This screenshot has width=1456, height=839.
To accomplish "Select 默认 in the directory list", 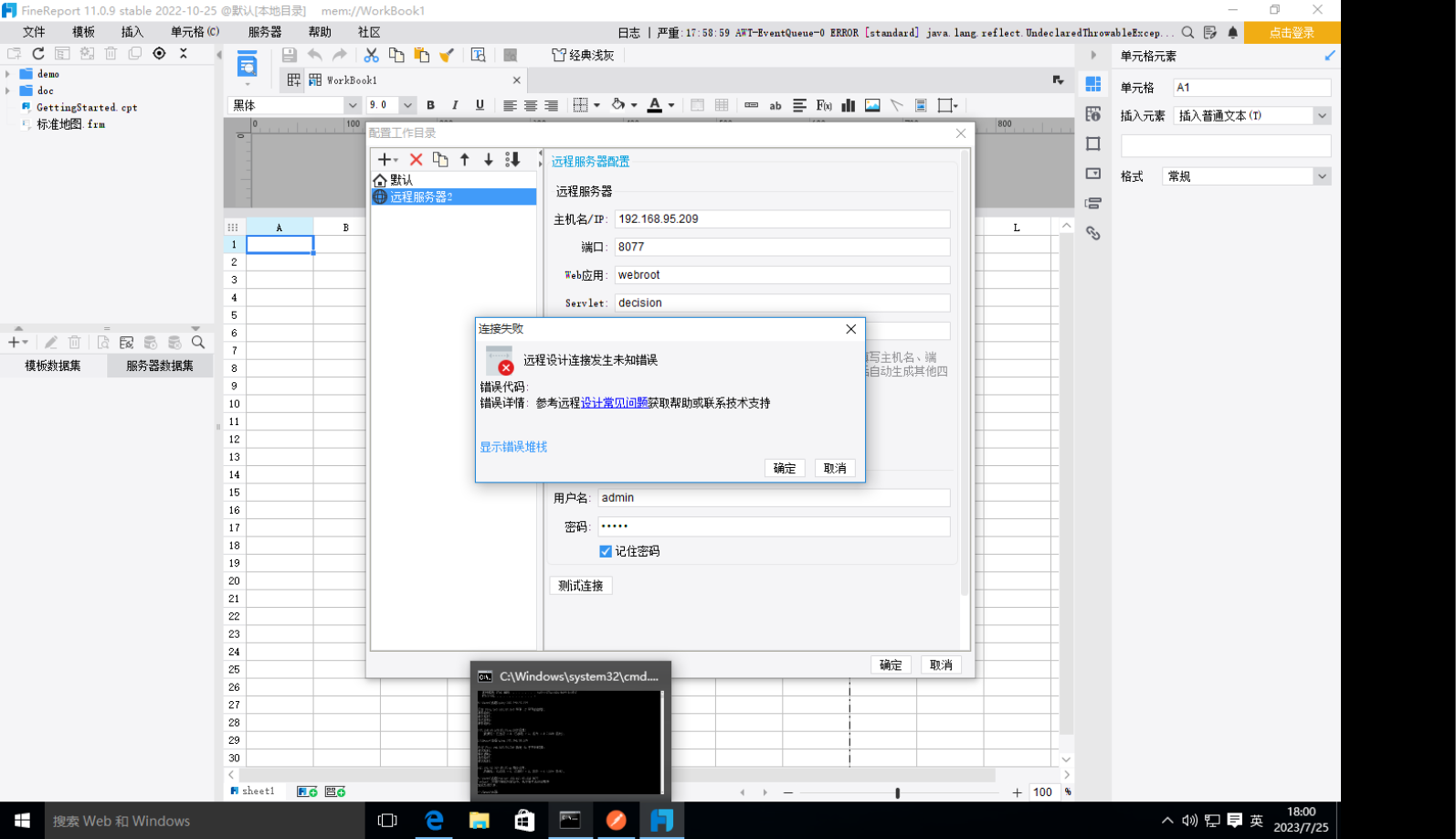I will coord(454,180).
